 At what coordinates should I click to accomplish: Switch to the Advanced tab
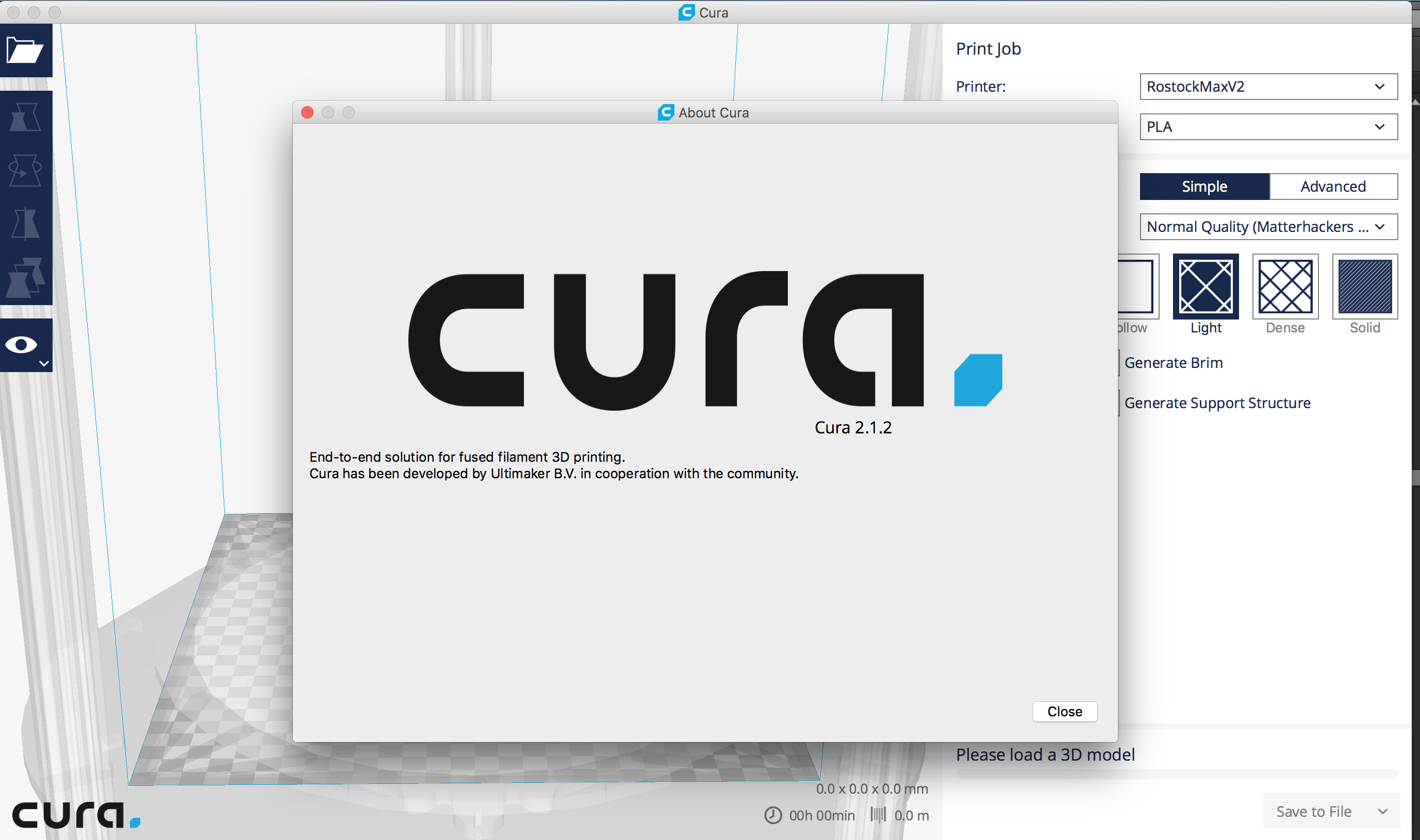[1333, 187]
